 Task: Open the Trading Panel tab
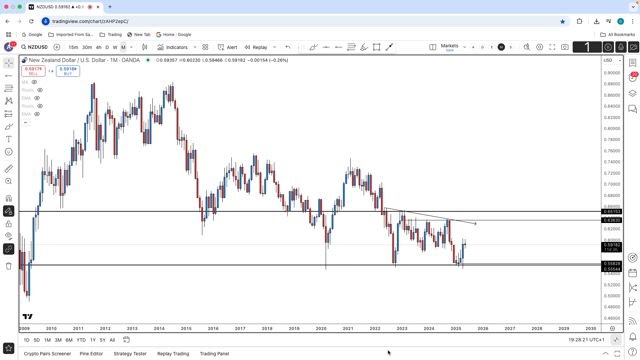pyautogui.click(x=214, y=353)
